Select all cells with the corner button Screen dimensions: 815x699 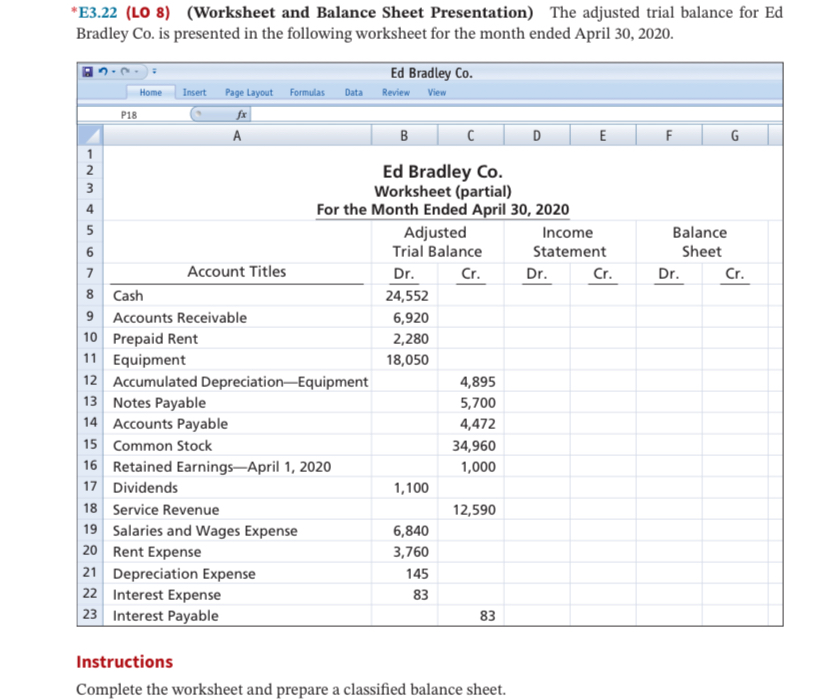click(89, 136)
